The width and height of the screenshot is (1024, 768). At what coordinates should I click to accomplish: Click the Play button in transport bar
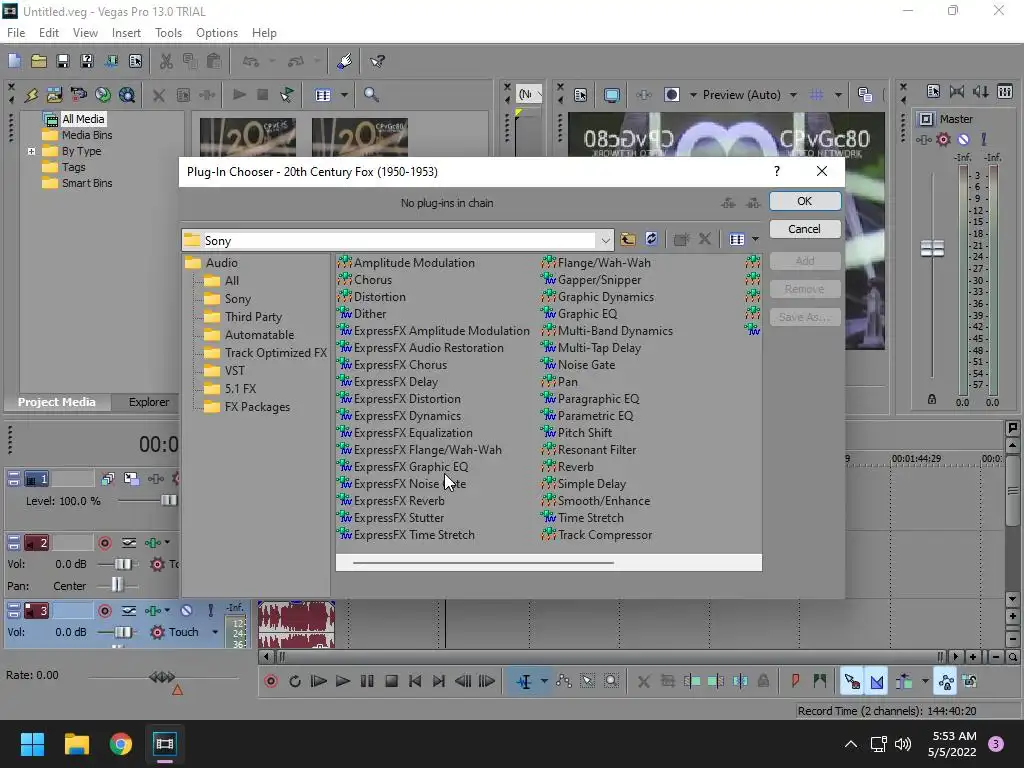(343, 681)
